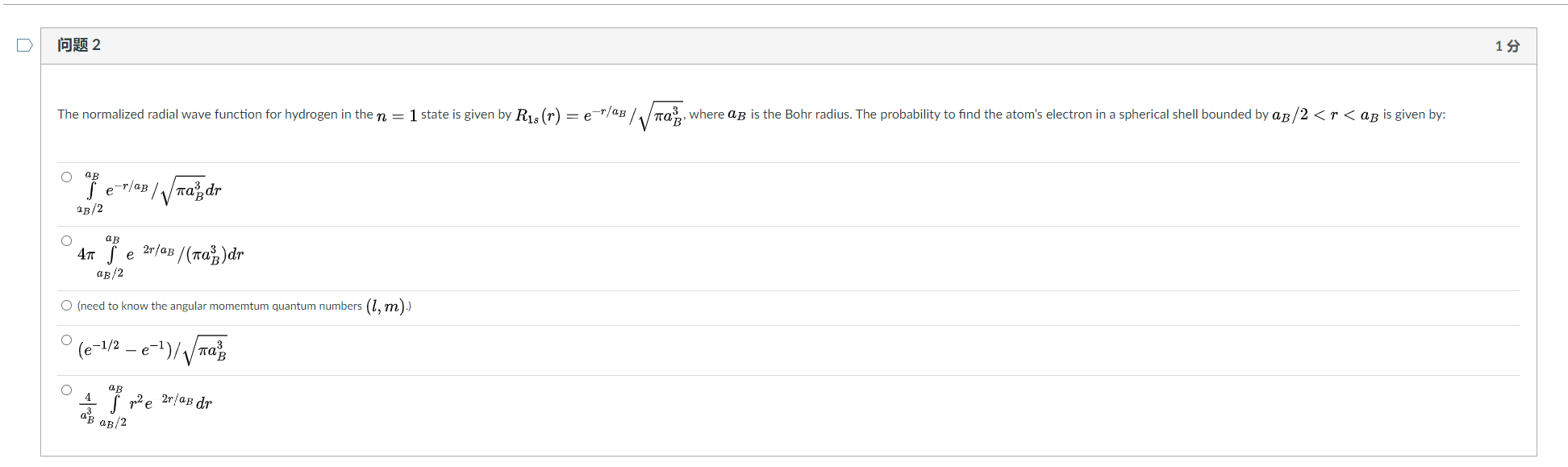Select the first answer option's radio button
This screenshot has width=1568, height=467.
(x=65, y=175)
